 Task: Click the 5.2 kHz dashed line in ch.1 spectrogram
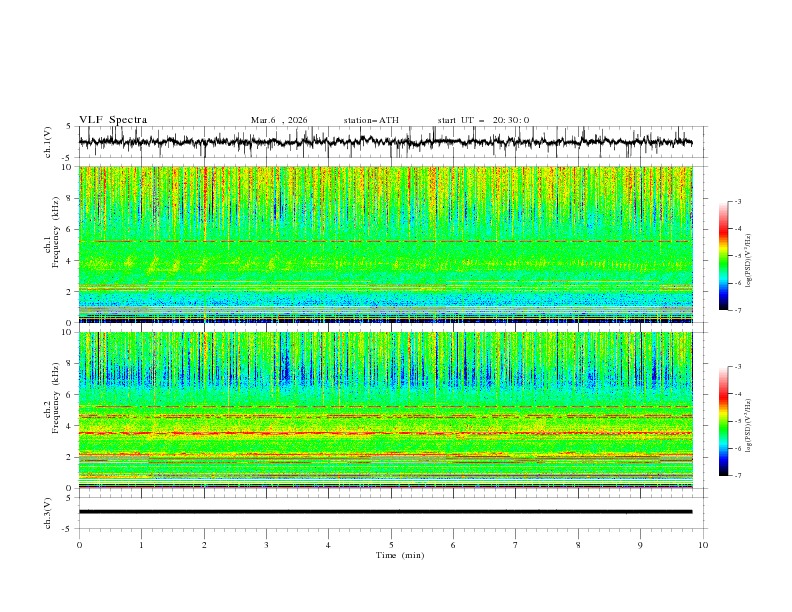pyautogui.click(x=385, y=241)
